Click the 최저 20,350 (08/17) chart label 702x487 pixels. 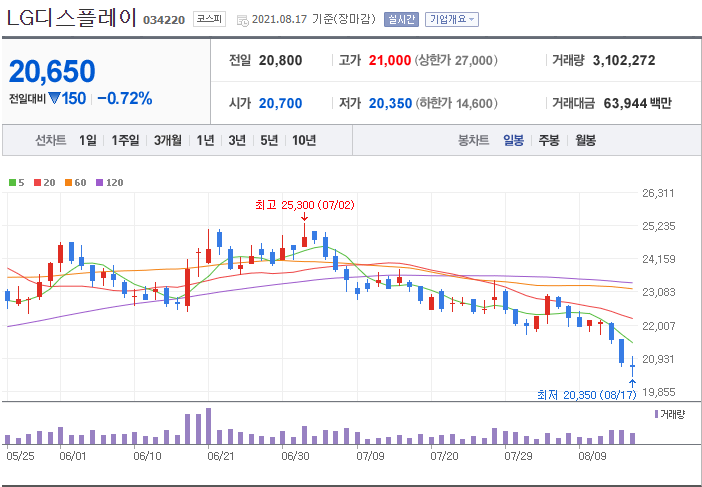586,395
